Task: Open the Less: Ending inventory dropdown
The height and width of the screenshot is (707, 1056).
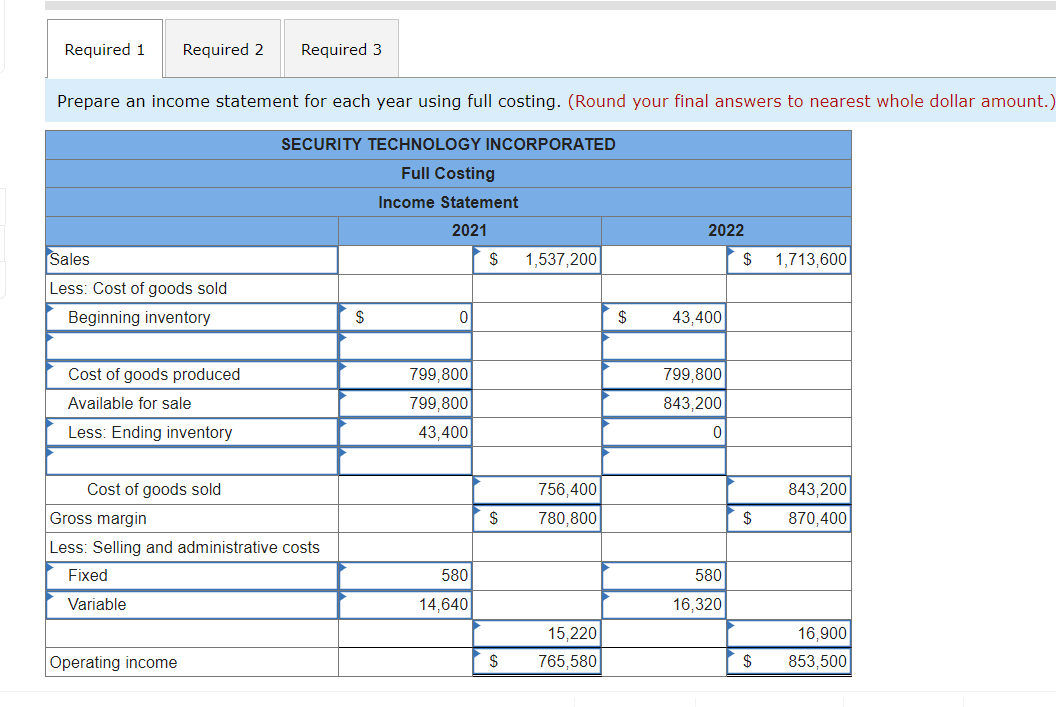Action: tap(192, 432)
